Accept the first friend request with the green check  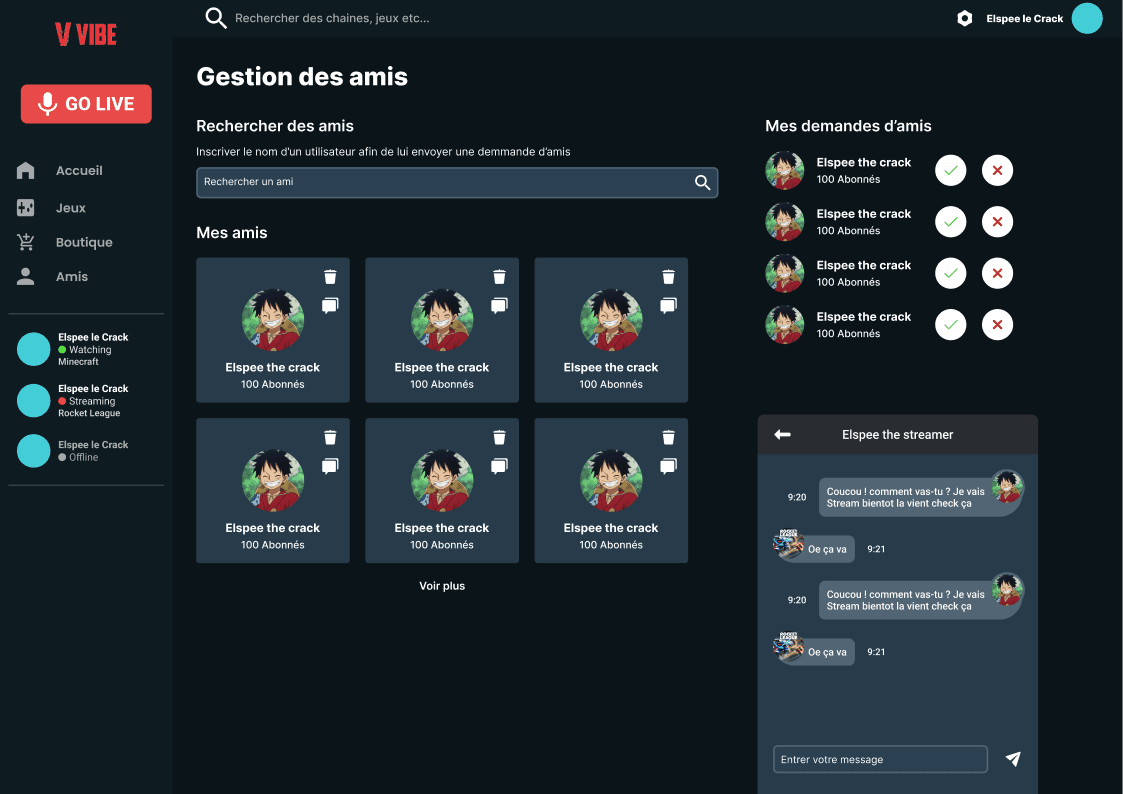[x=950, y=170]
